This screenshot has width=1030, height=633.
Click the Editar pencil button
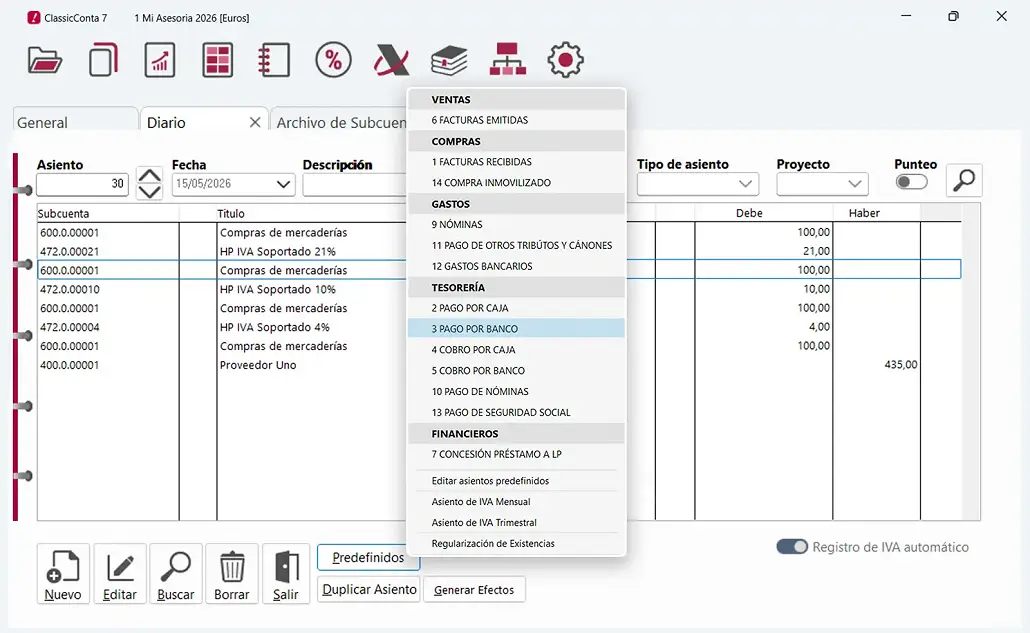pyautogui.click(x=120, y=574)
